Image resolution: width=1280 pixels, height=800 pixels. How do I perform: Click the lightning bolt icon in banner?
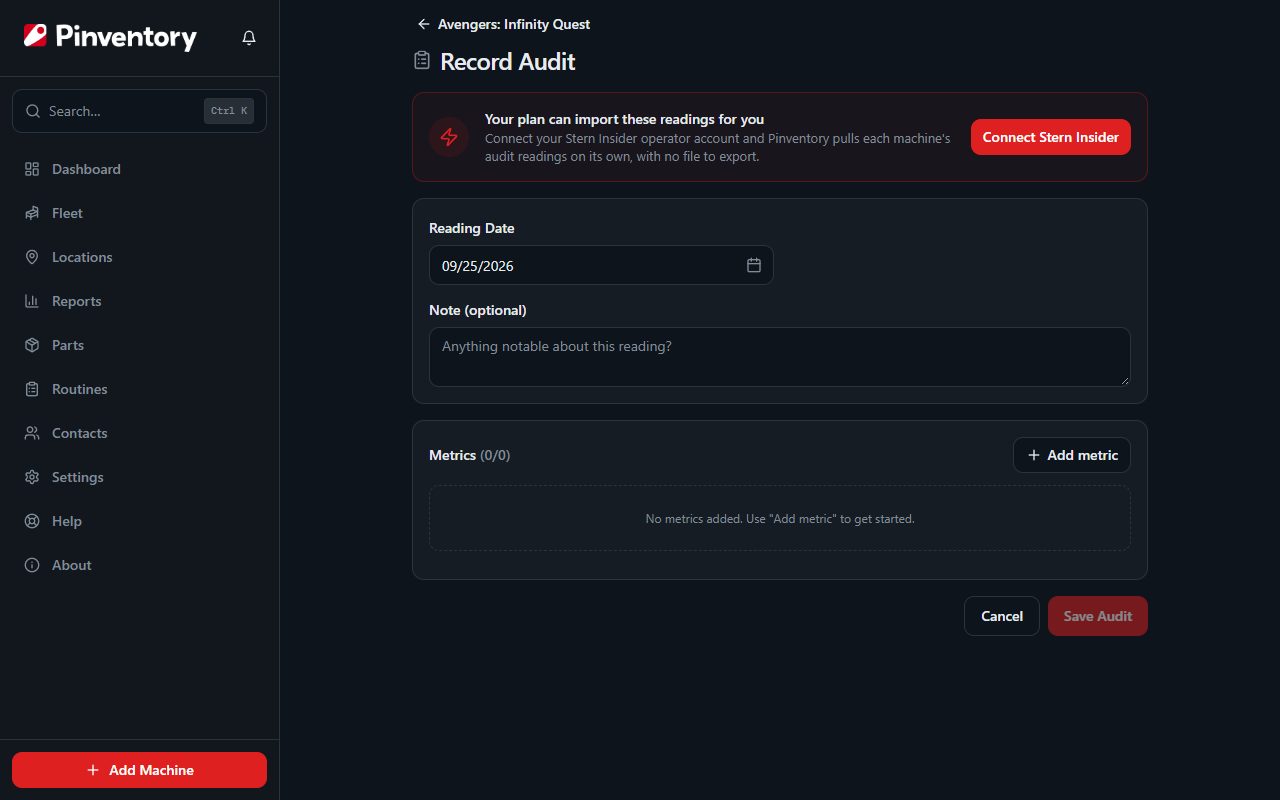click(x=449, y=137)
